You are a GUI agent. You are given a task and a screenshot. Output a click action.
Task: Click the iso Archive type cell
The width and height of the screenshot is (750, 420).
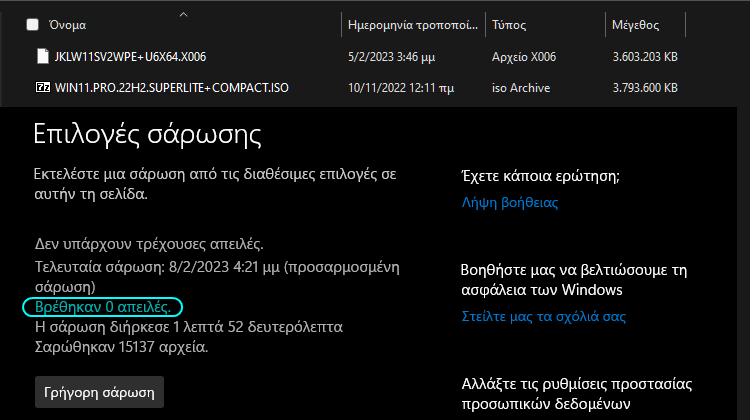click(521, 88)
